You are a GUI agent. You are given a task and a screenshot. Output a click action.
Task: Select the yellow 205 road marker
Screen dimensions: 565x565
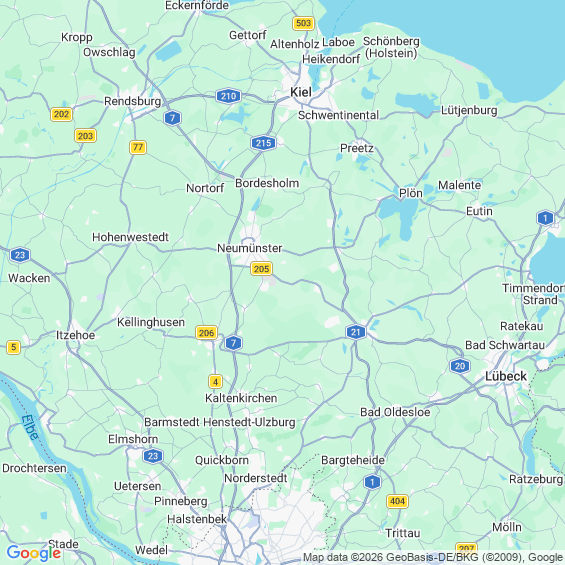[261, 269]
